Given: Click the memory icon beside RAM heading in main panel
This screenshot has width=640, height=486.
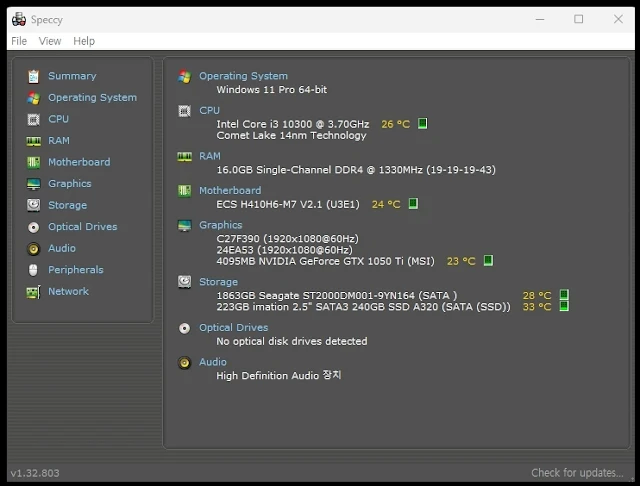Looking at the screenshot, I should [184, 157].
